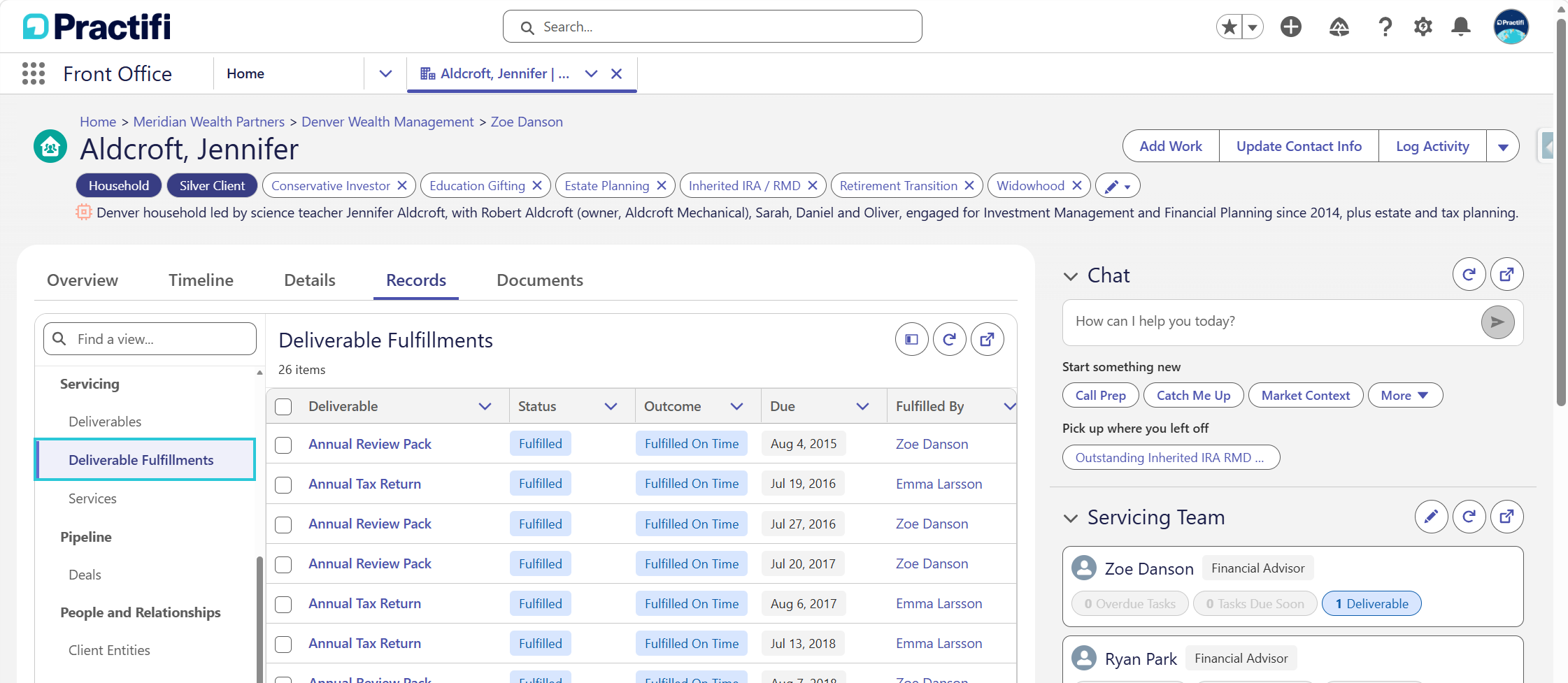
Task: Open the Deliverable column menu
Action: click(485, 406)
